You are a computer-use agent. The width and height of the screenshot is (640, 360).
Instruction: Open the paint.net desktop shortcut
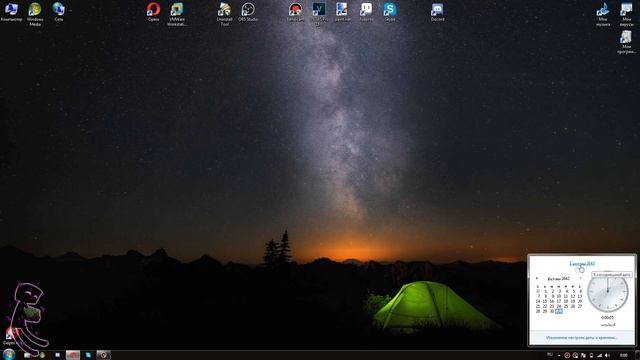(x=342, y=11)
